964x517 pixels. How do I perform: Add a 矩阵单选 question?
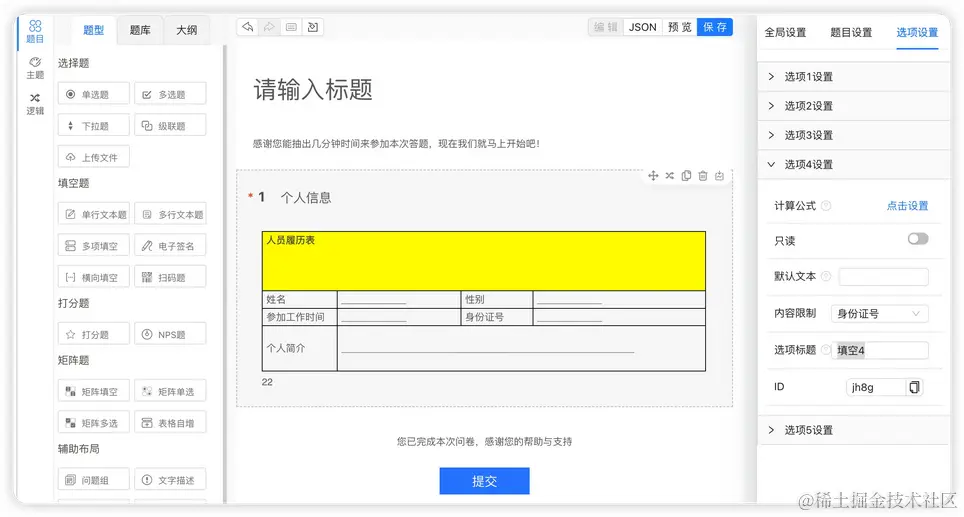[x=170, y=391]
